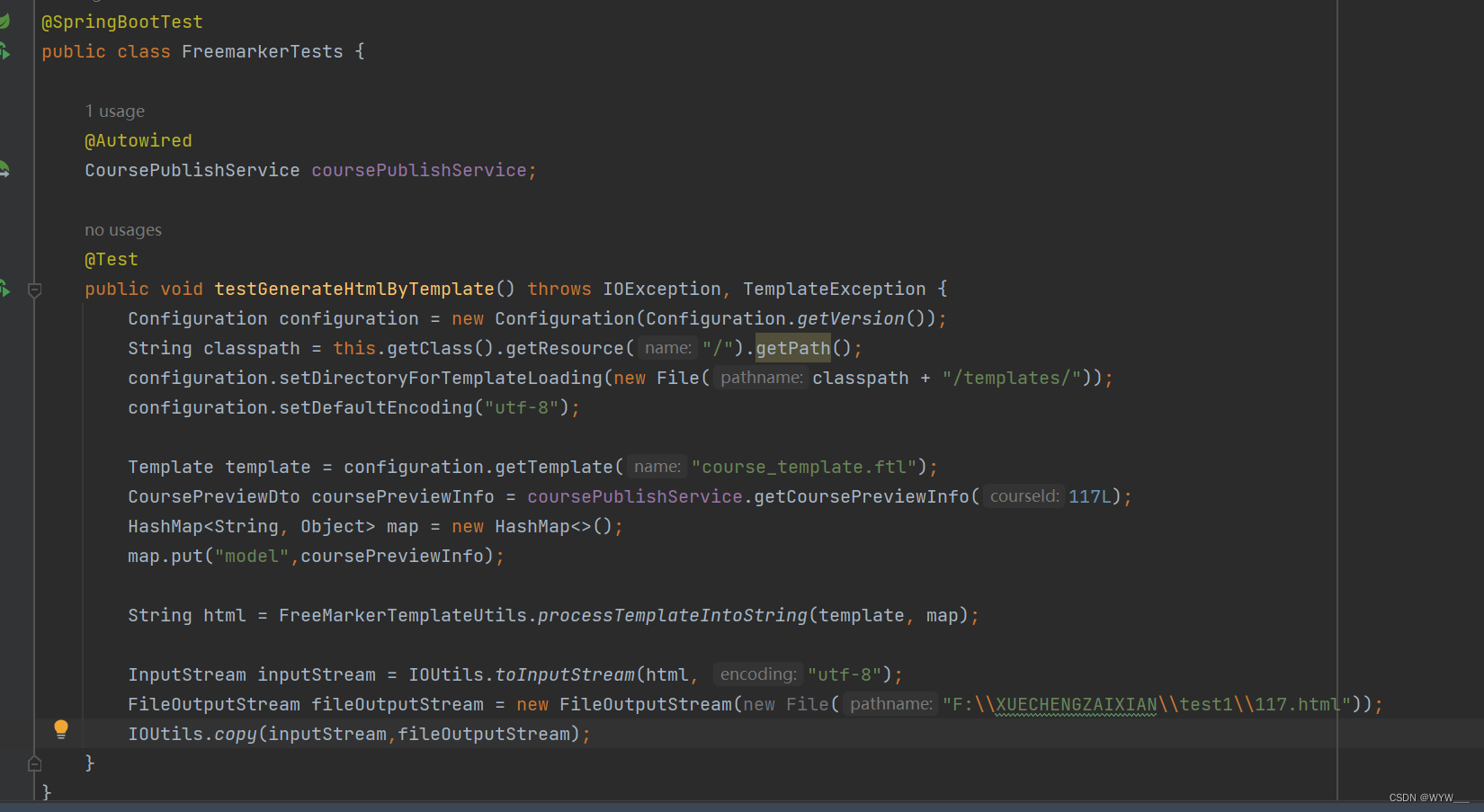Click the @Test annotation
Screen dimensions: 1484x812
pos(112,259)
